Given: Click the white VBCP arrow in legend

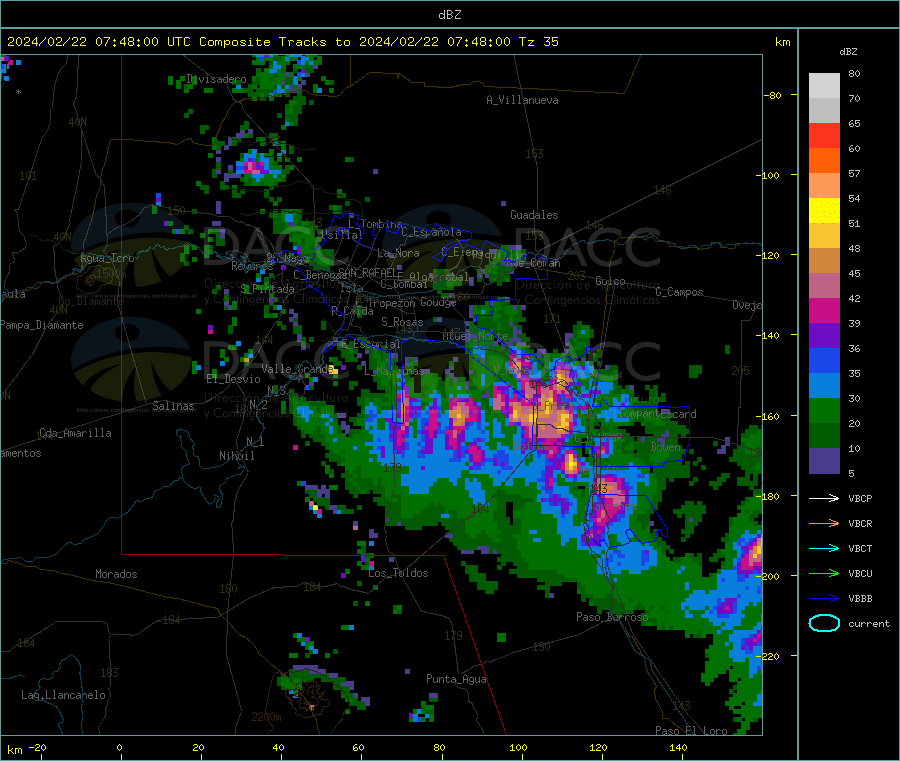Looking at the screenshot, I should pyautogui.click(x=824, y=498).
